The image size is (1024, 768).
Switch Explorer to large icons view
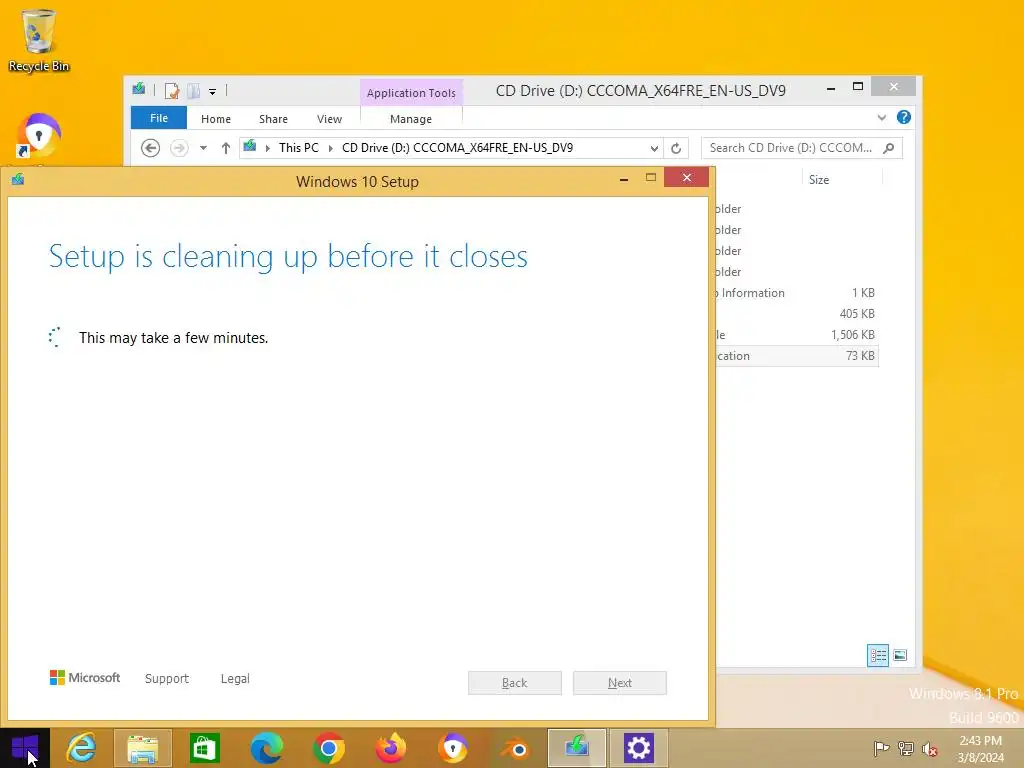point(900,655)
